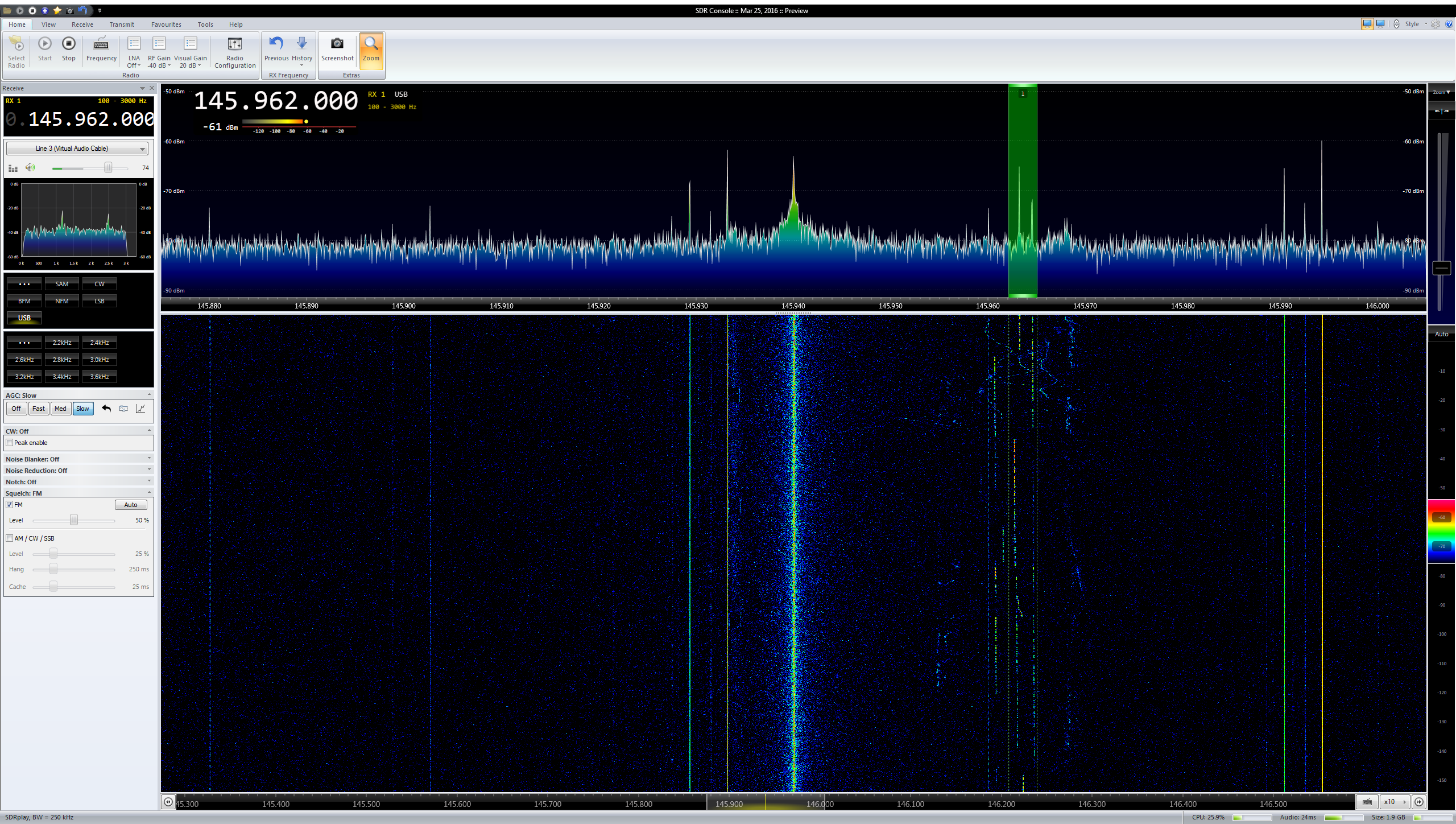This screenshot has height=824, width=1456.
Task: Click the center-on-frequency icon below Zoom
Action: tap(1442, 111)
